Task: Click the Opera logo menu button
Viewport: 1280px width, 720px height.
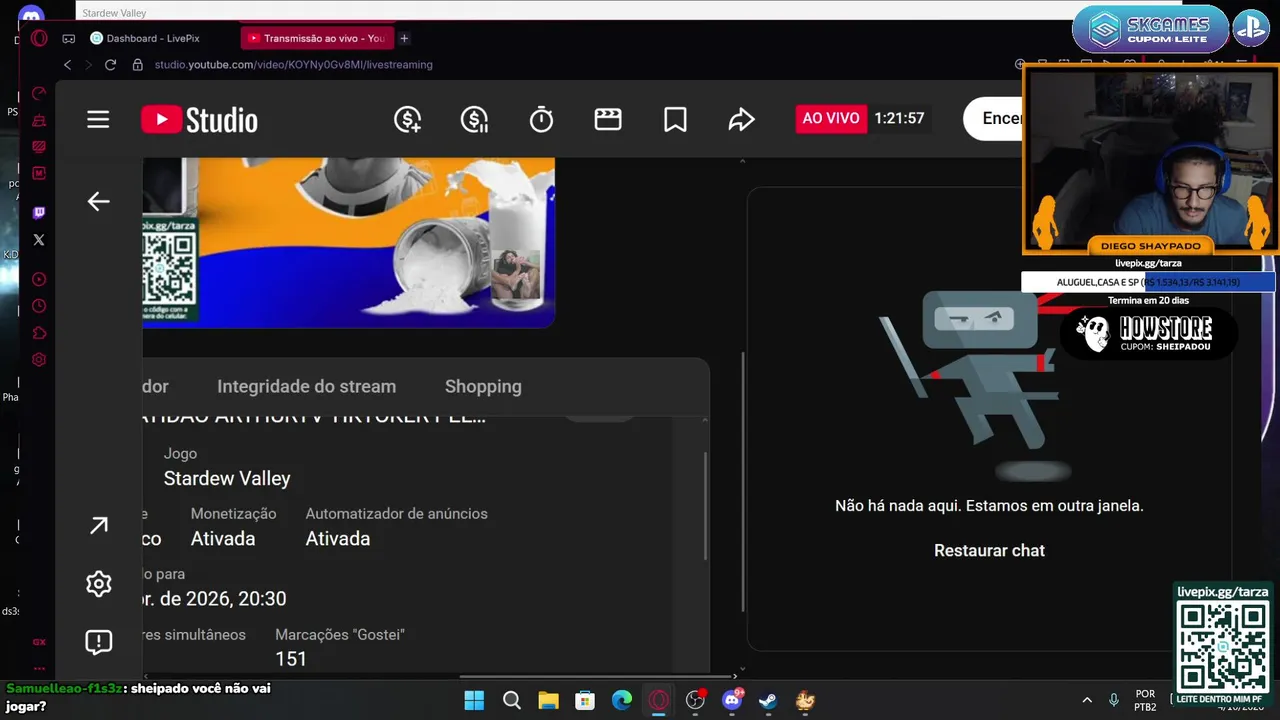Action: click(x=39, y=39)
